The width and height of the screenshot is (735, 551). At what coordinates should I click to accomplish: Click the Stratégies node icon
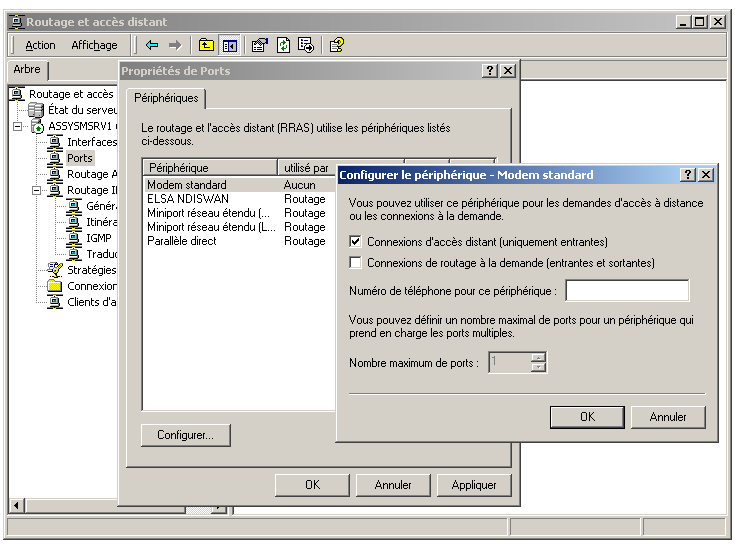[x=55, y=270]
